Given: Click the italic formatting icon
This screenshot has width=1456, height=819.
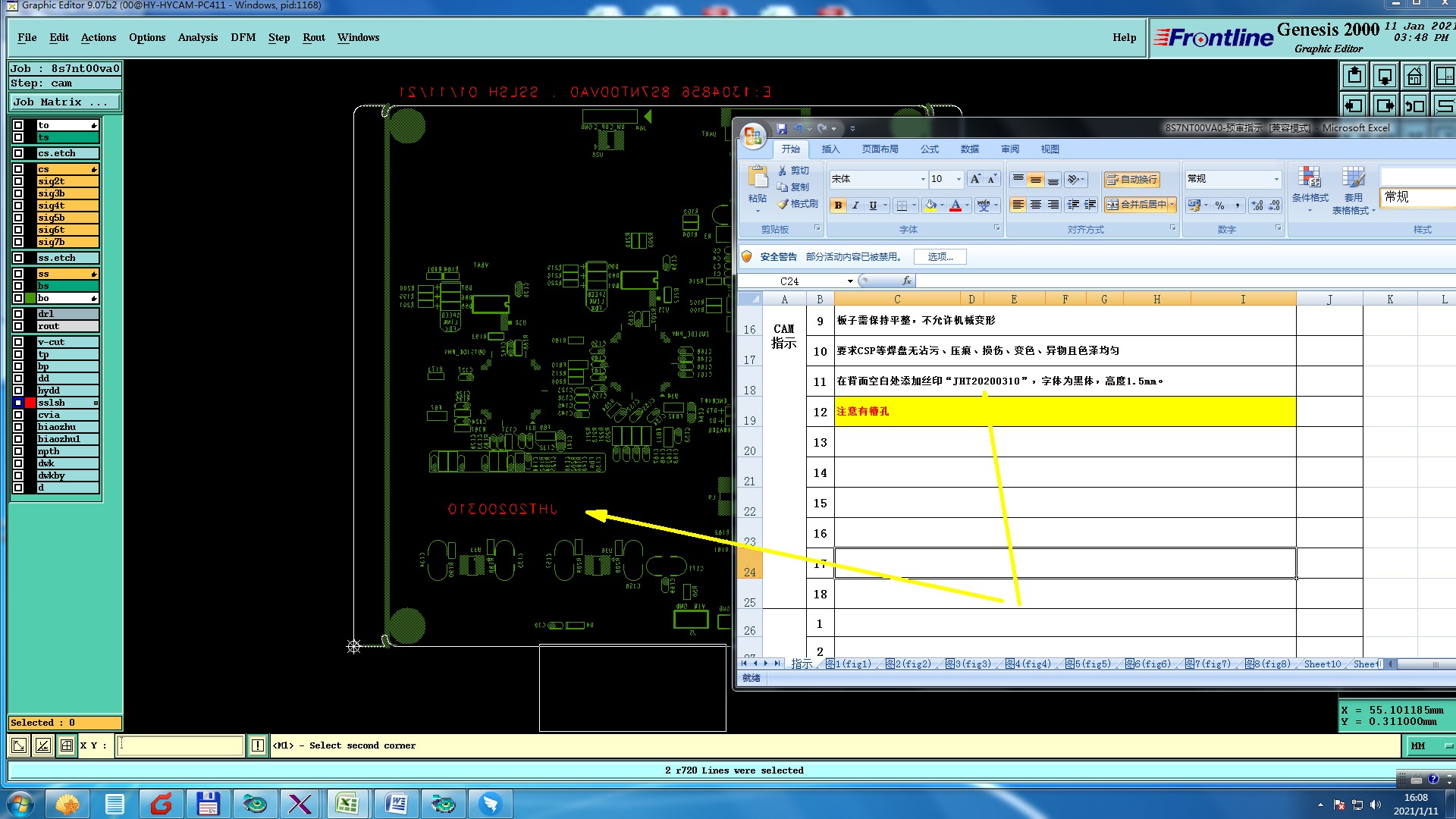Looking at the screenshot, I should click(855, 206).
